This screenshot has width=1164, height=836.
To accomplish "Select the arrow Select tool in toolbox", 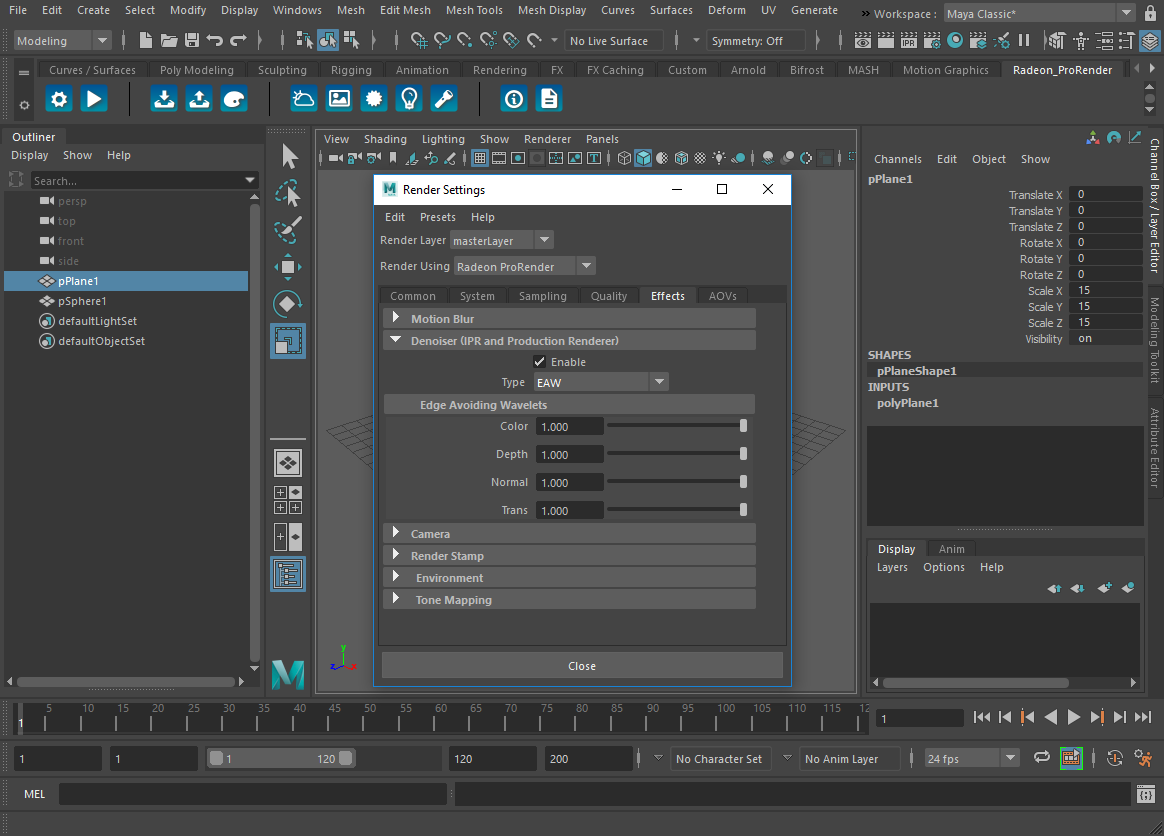I will click(289, 157).
